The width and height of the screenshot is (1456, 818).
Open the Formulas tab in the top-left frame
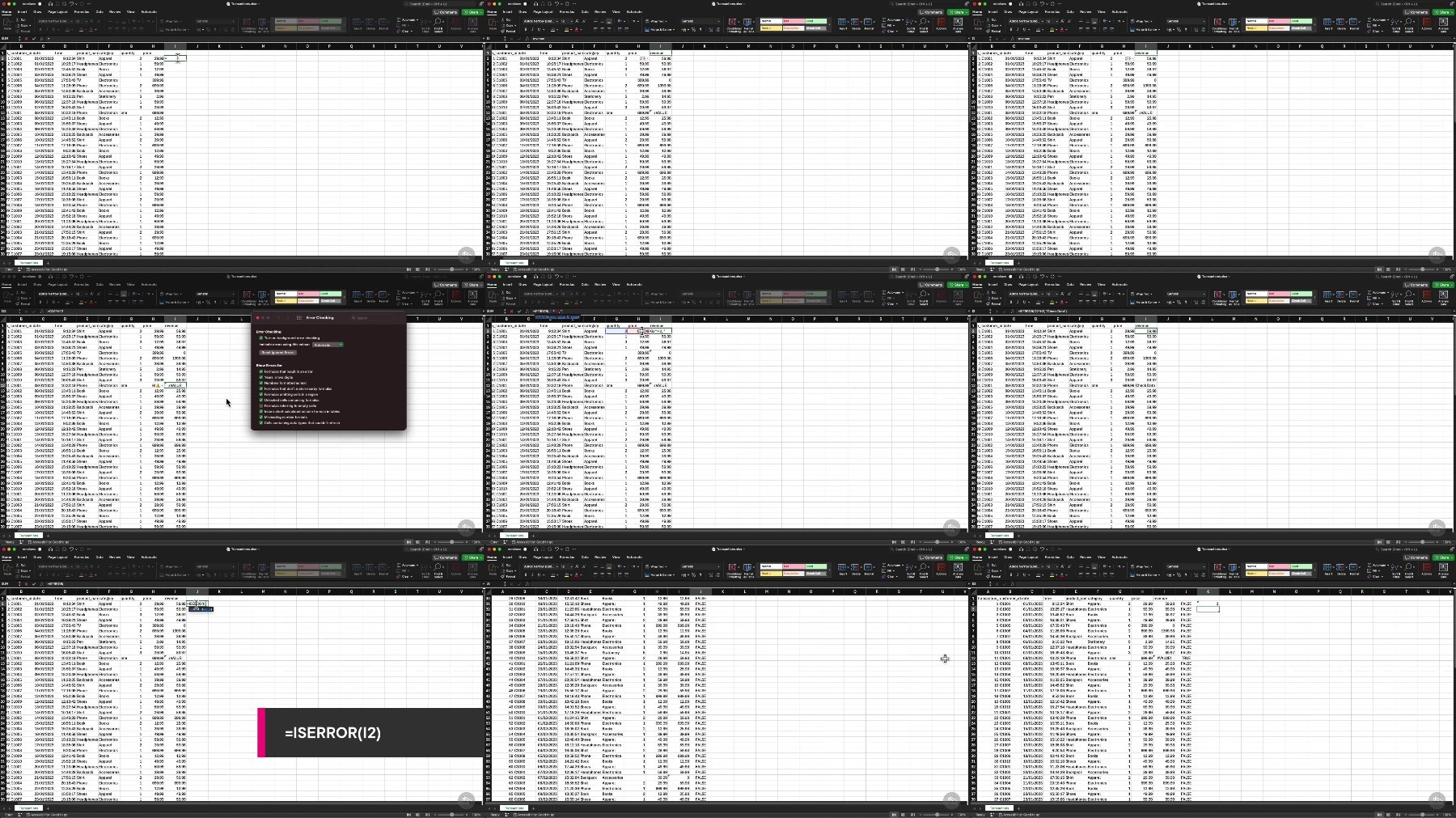pyautogui.click(x=82, y=12)
